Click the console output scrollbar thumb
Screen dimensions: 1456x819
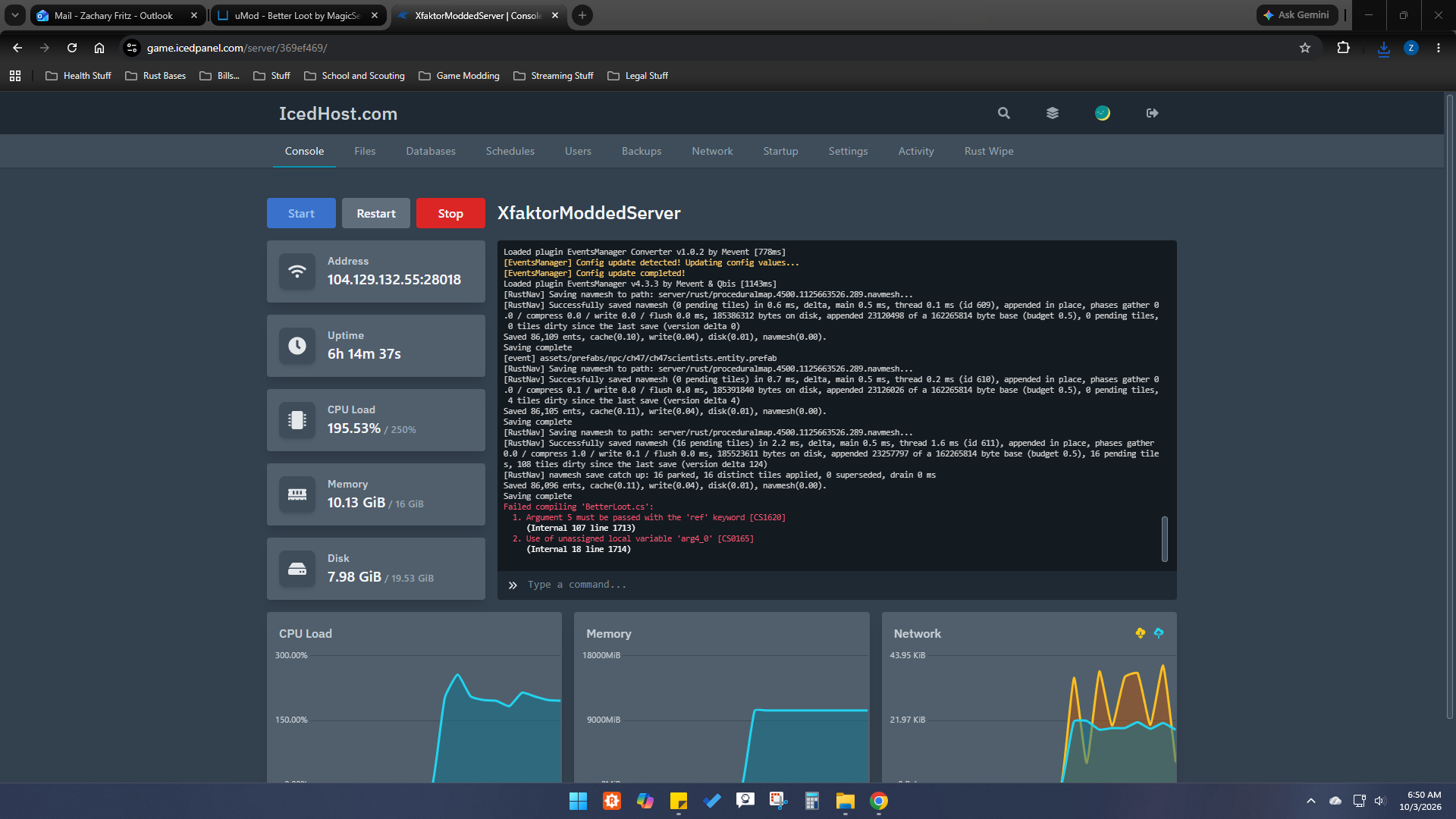point(1165,539)
